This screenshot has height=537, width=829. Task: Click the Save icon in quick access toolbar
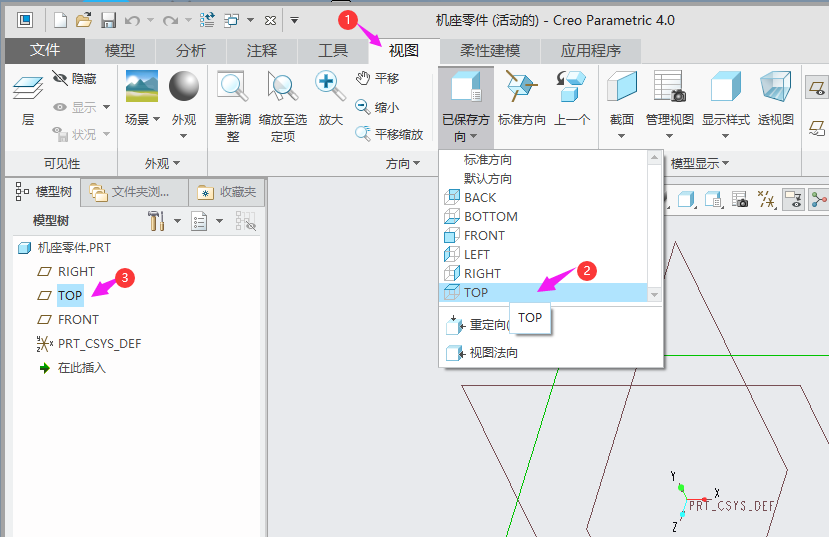[x=109, y=19]
